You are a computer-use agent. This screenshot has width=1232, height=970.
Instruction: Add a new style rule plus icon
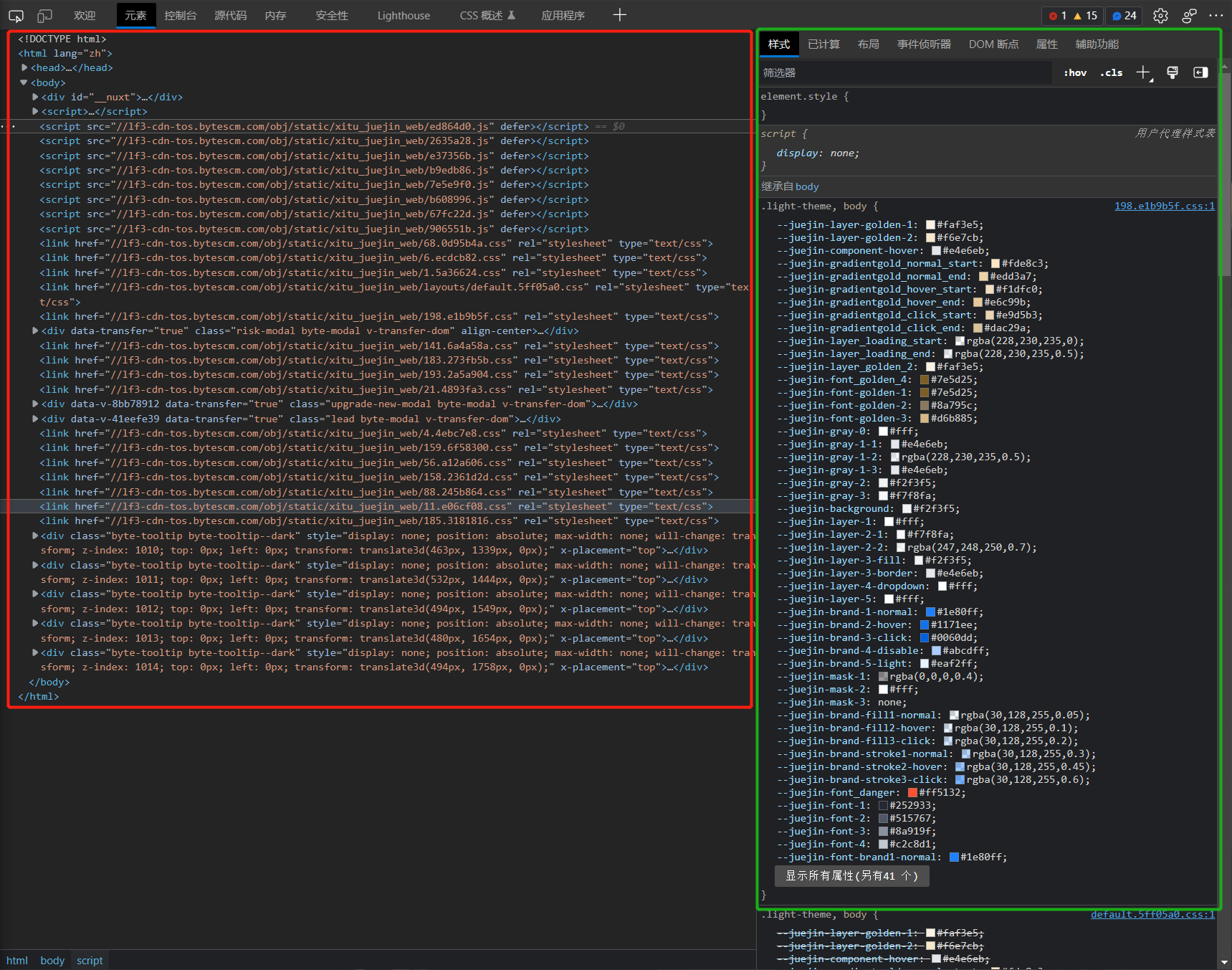[x=1144, y=72]
